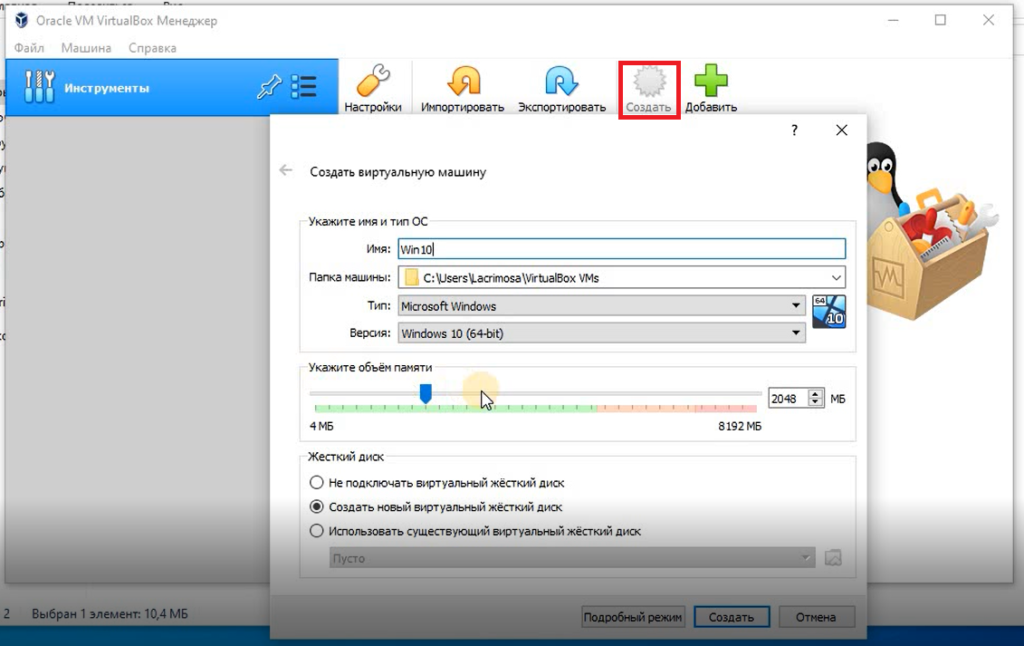Click the pin icon in Инструменты panel
This screenshot has width=1024, height=646.
click(x=268, y=87)
